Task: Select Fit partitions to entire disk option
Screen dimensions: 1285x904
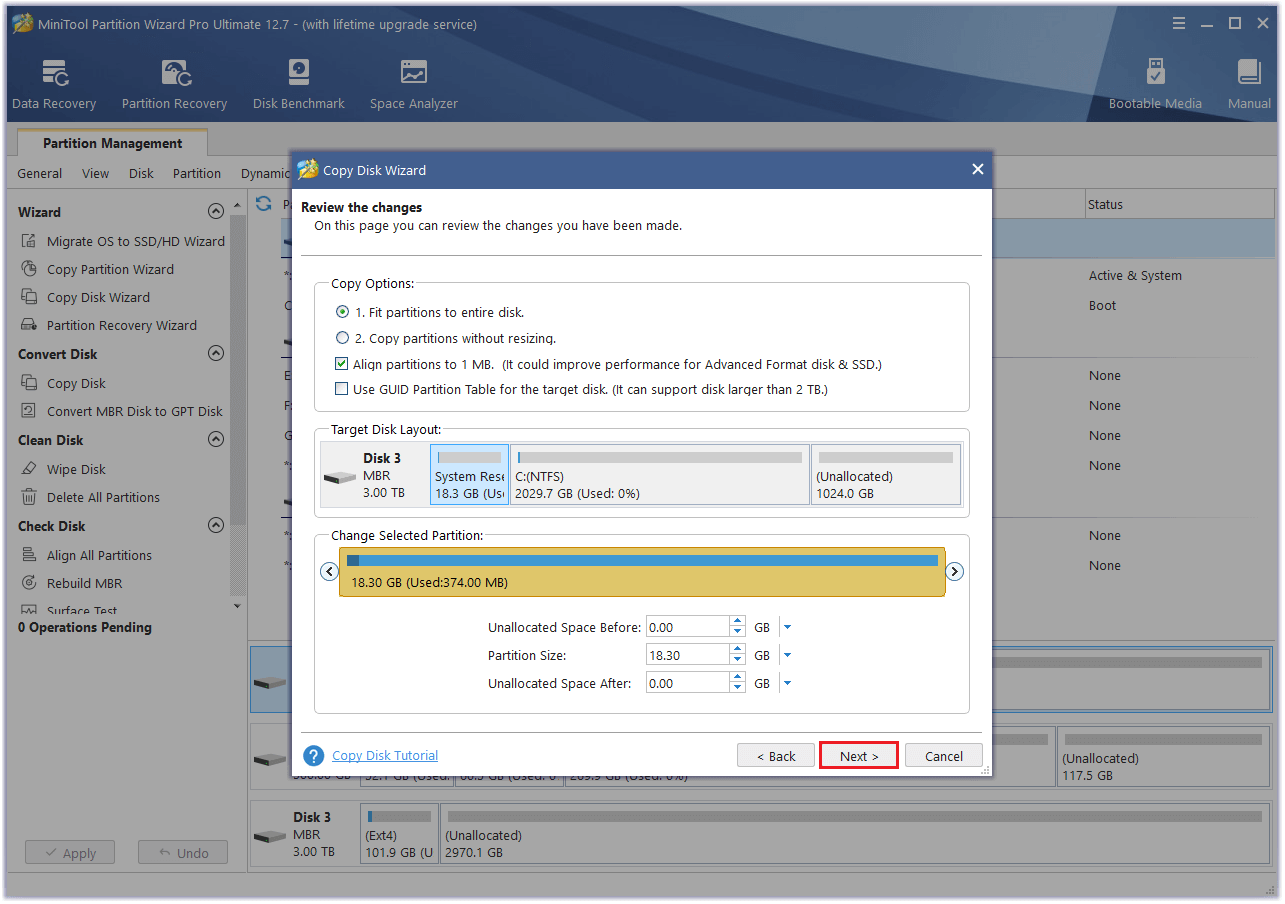Action: (x=343, y=312)
